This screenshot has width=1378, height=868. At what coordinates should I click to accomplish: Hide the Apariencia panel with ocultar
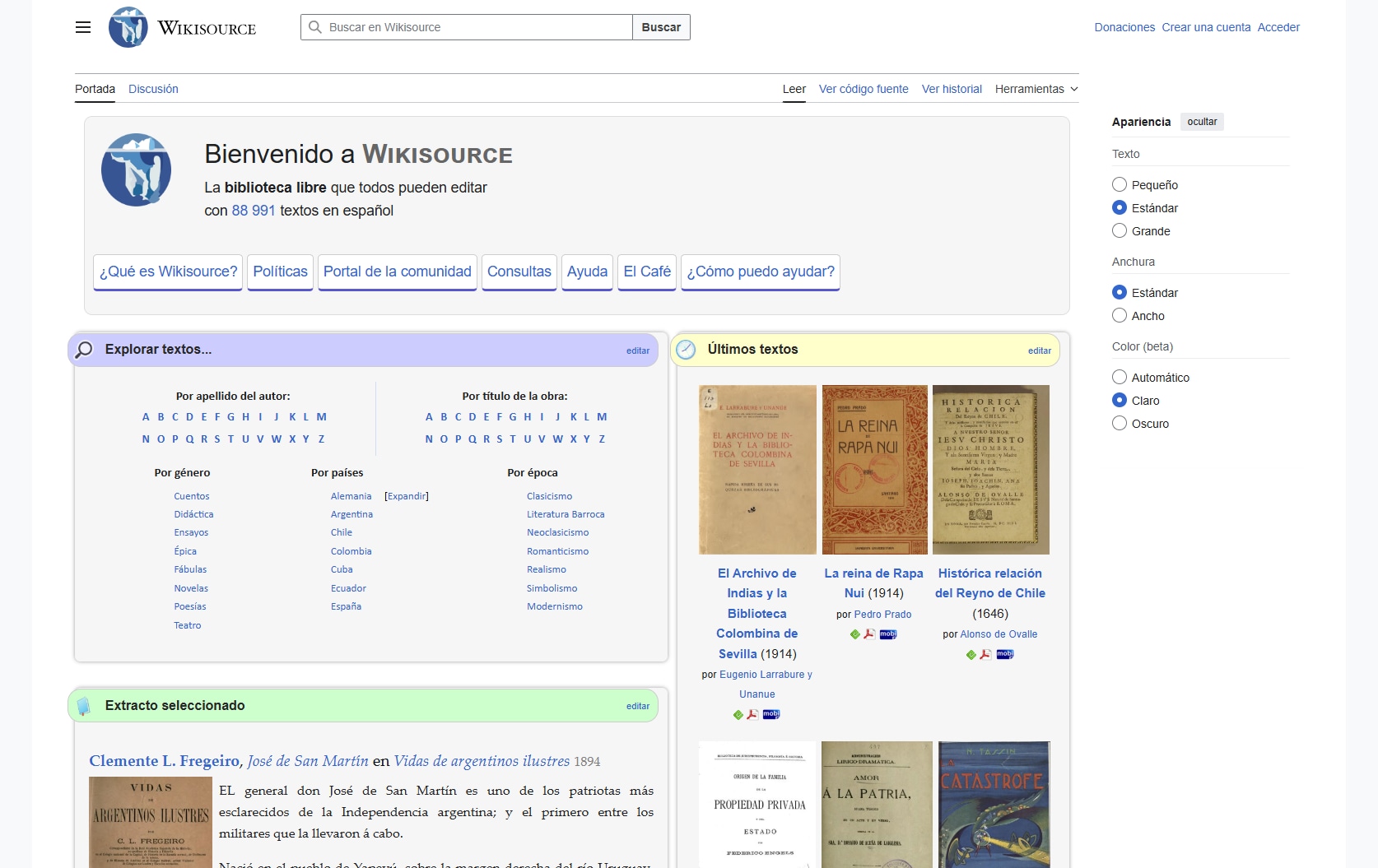[1202, 122]
